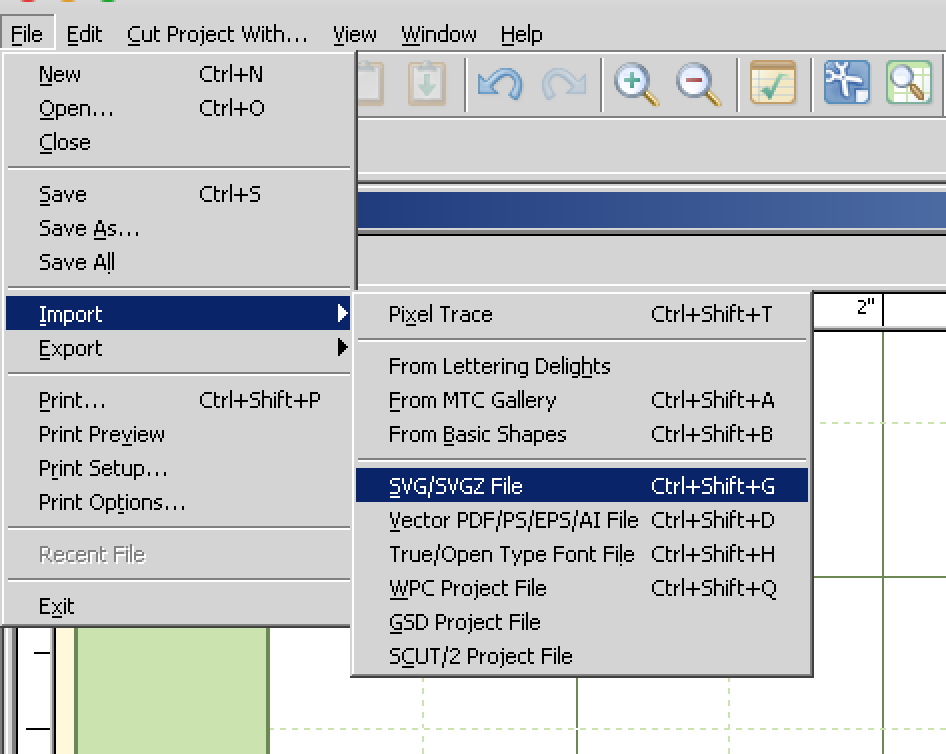The height and width of the screenshot is (754, 946).
Task: Select Vector PDF/PS/EPS/AI File option
Action: pyautogui.click(x=513, y=521)
